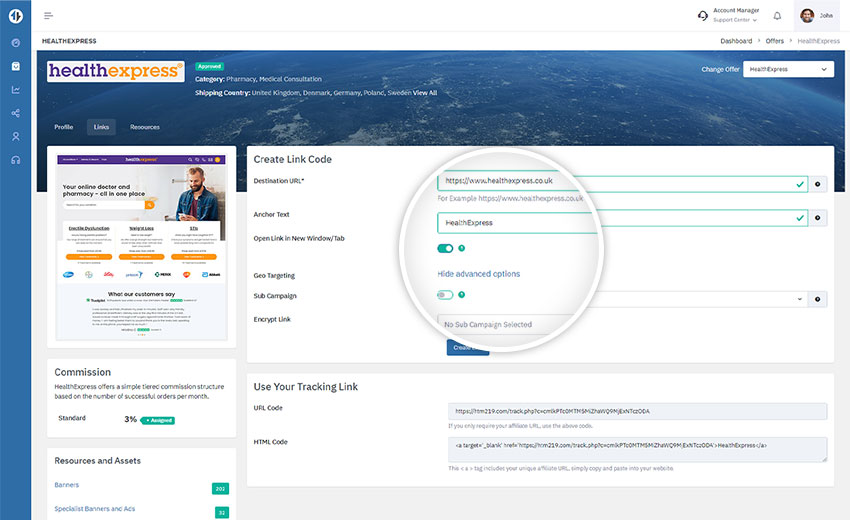Click the help icon beside Destination URL field
This screenshot has height=520, width=850.
coord(818,185)
